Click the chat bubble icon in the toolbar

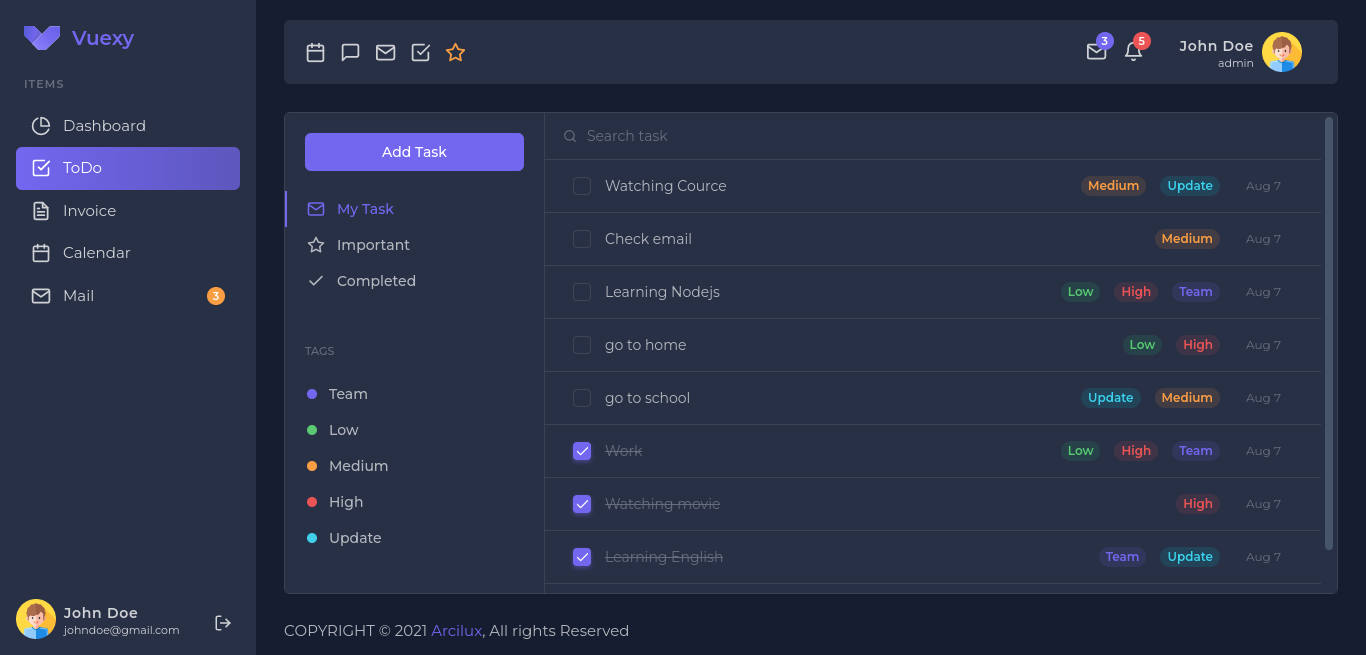coord(350,52)
